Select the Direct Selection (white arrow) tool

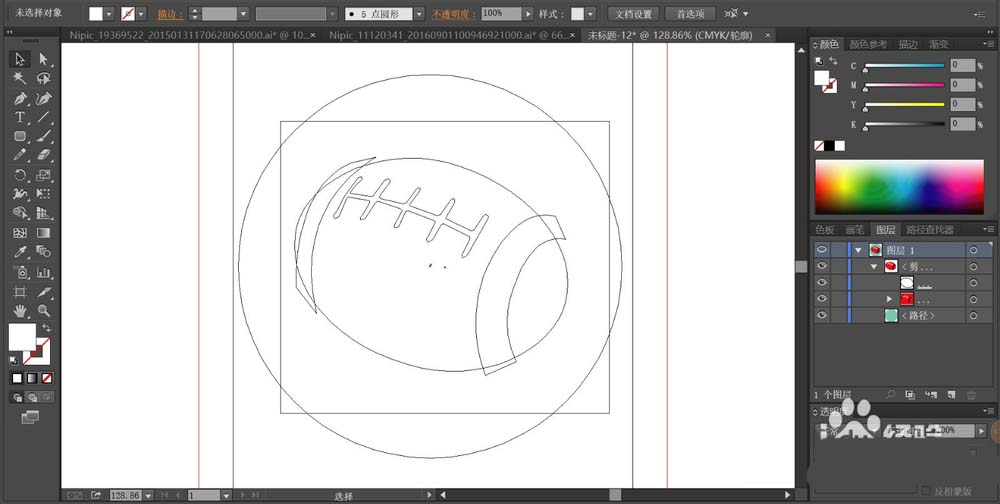point(43,59)
